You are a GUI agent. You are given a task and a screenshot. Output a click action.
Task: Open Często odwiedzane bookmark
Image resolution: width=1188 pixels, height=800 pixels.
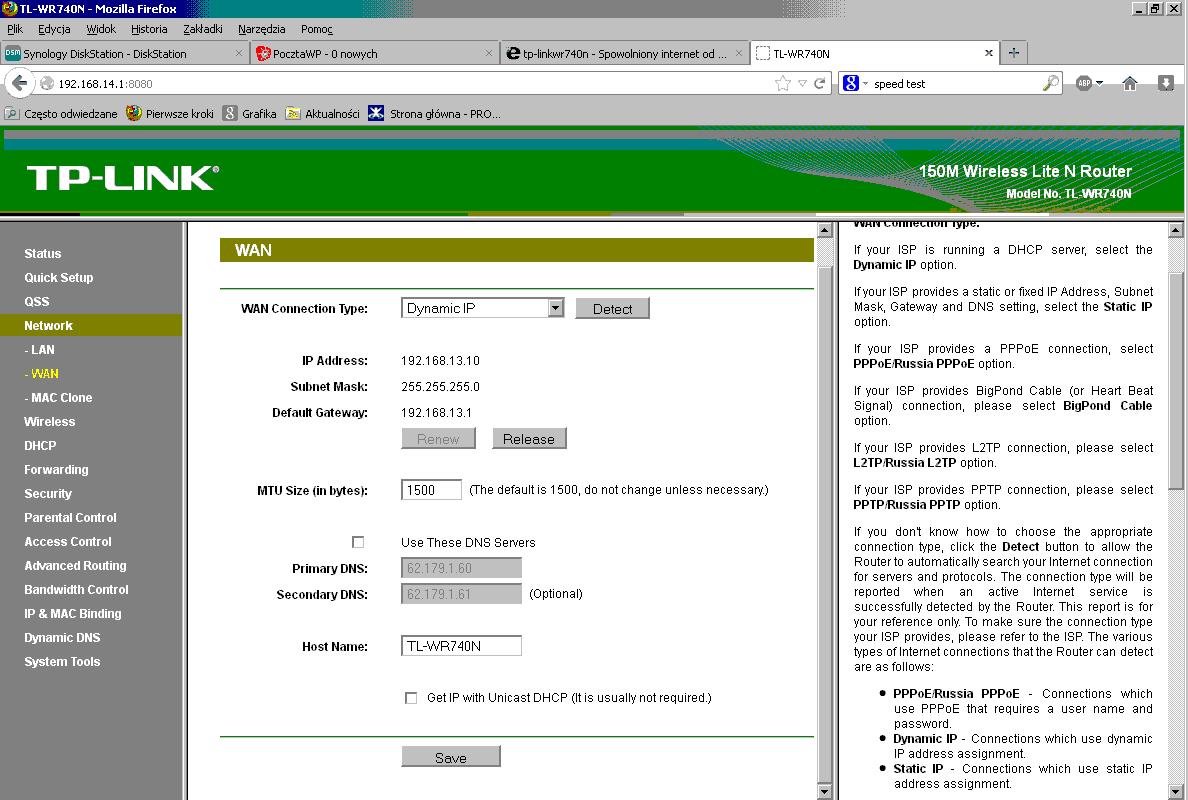[x=61, y=114]
